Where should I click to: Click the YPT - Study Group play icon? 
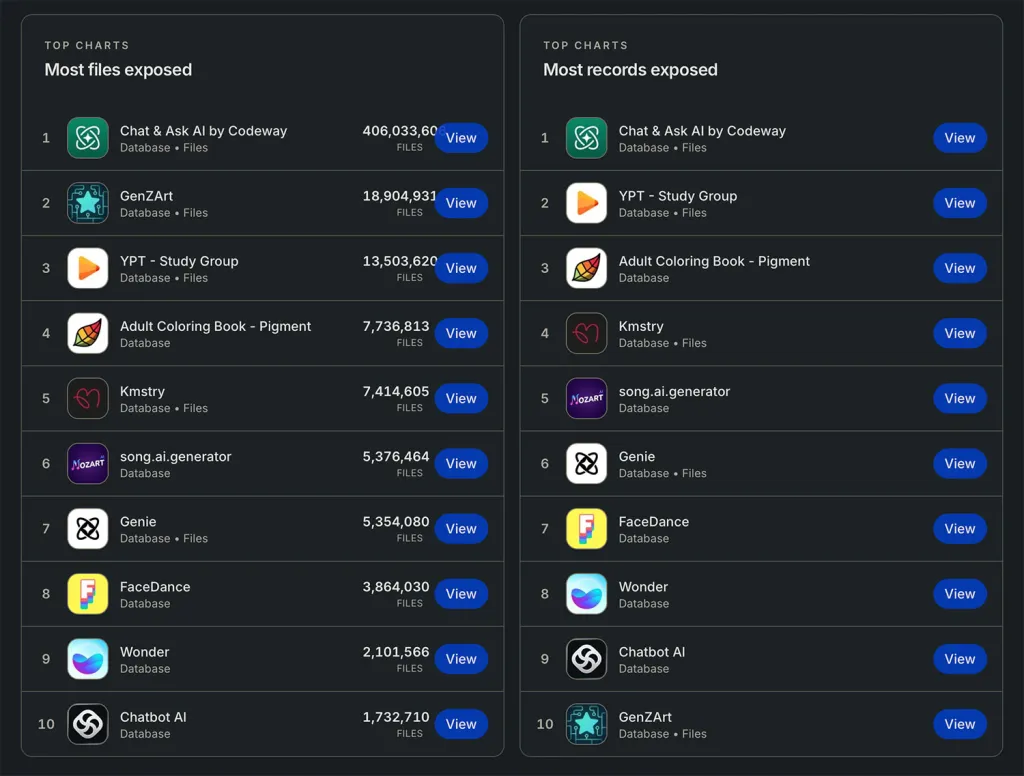[x=87, y=268]
